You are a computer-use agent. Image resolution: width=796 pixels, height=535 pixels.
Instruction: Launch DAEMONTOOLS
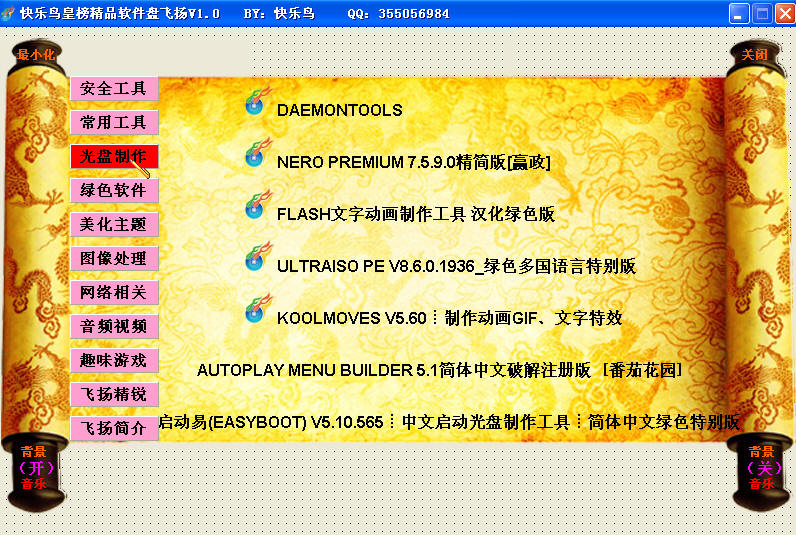tap(340, 110)
